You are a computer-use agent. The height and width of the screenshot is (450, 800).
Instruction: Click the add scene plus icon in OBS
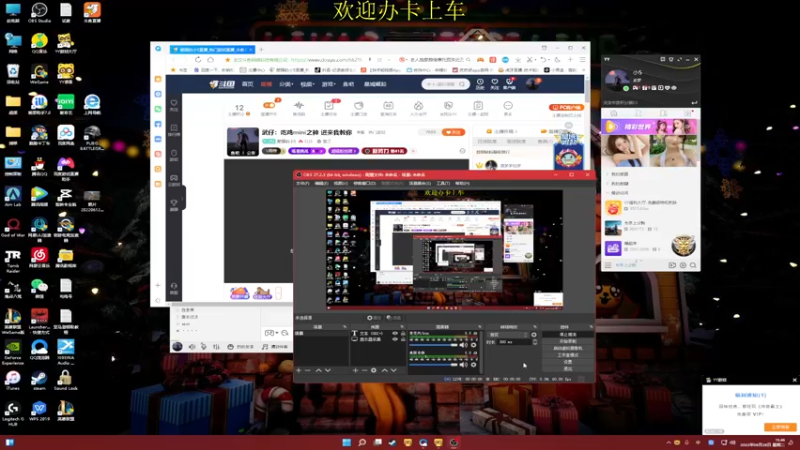pos(298,370)
